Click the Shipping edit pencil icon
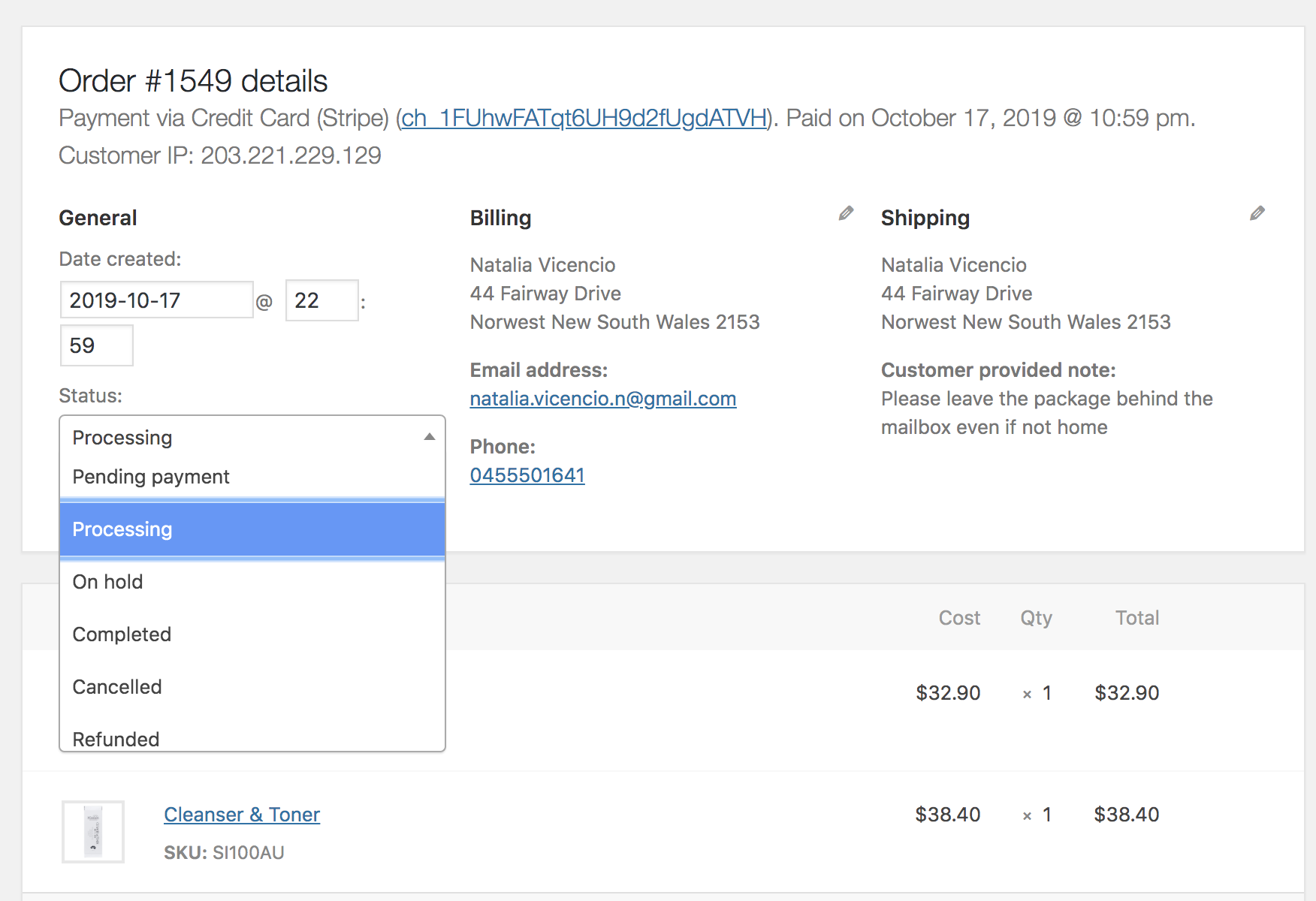The image size is (1316, 901). point(1257,214)
